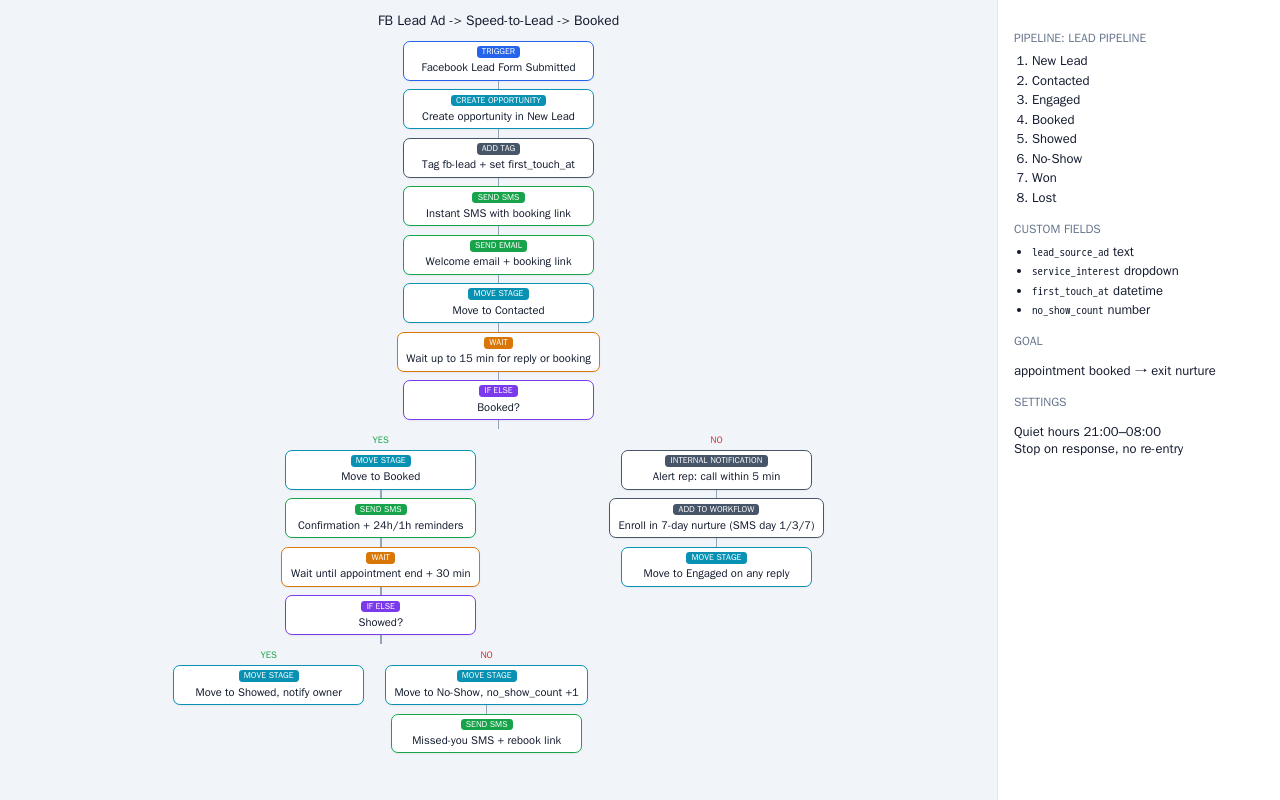Click the CUSTOM FIELDS heading
1280x800 pixels.
1057,229
